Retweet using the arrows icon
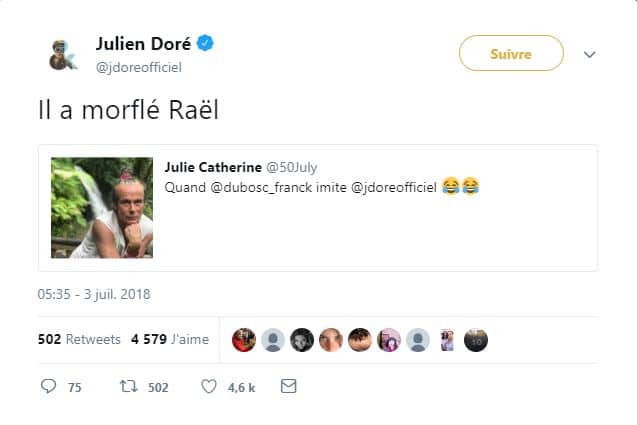 tap(128, 386)
